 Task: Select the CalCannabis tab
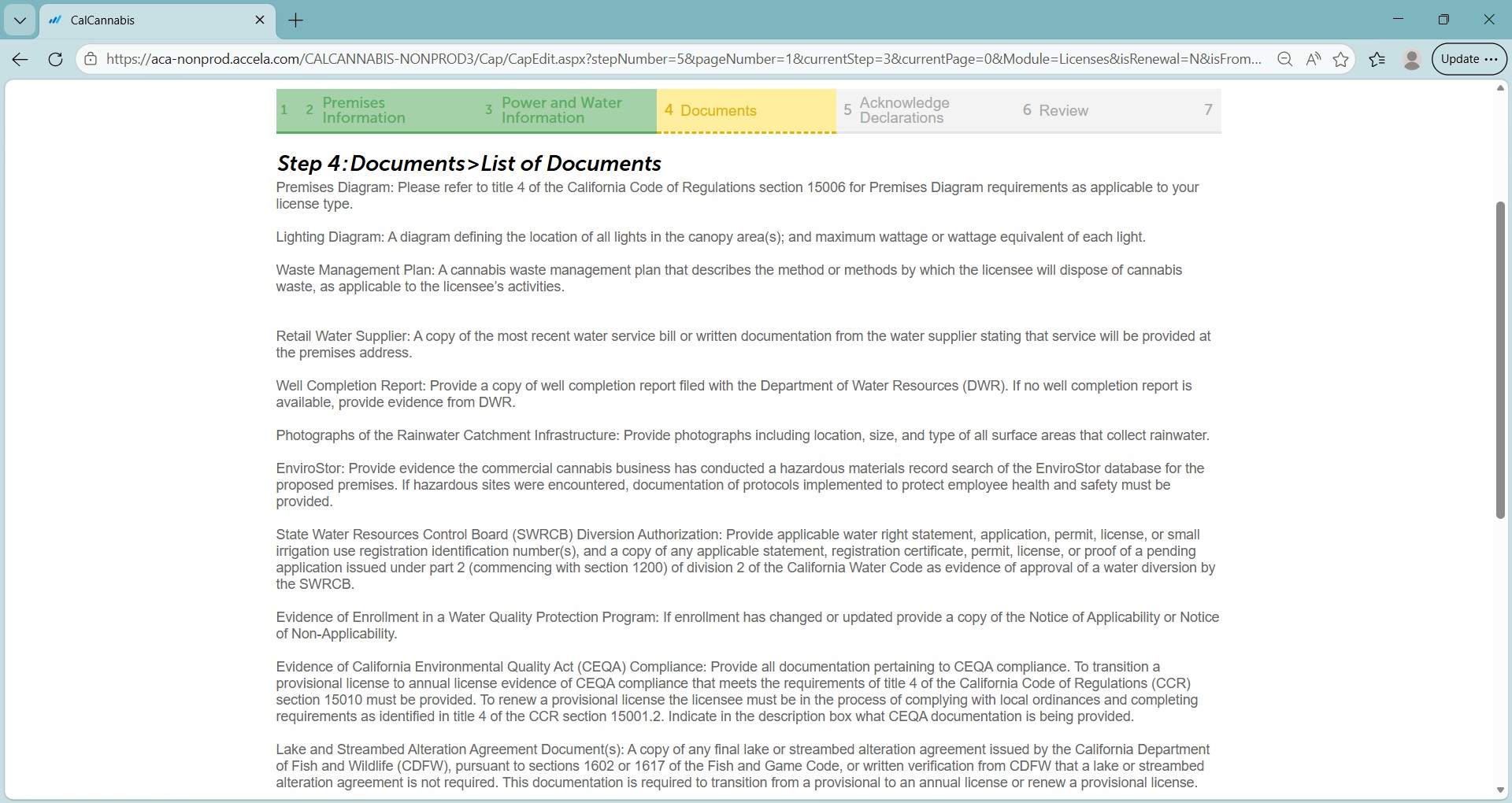[157, 20]
